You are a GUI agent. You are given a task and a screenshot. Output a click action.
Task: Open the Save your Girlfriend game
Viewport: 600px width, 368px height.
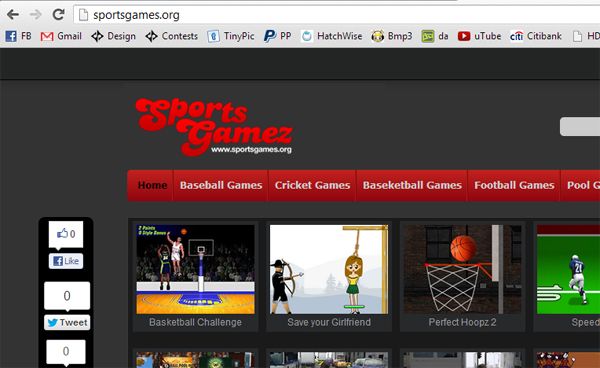[329, 276]
